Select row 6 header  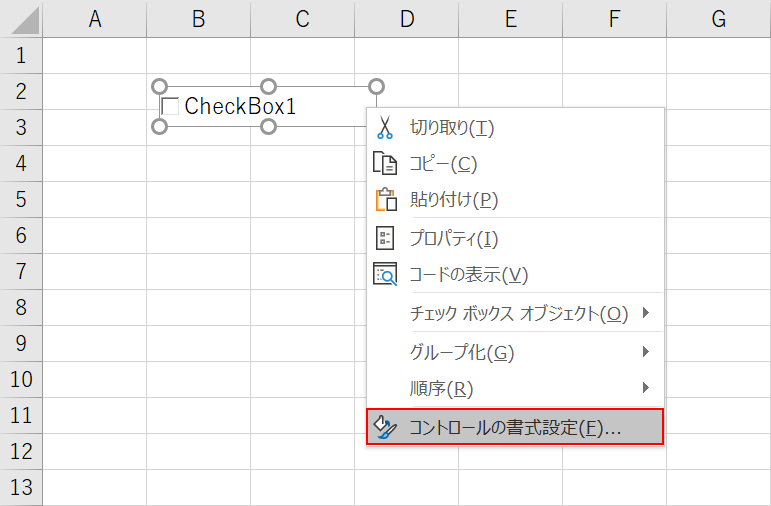pyautogui.click(x=21, y=236)
